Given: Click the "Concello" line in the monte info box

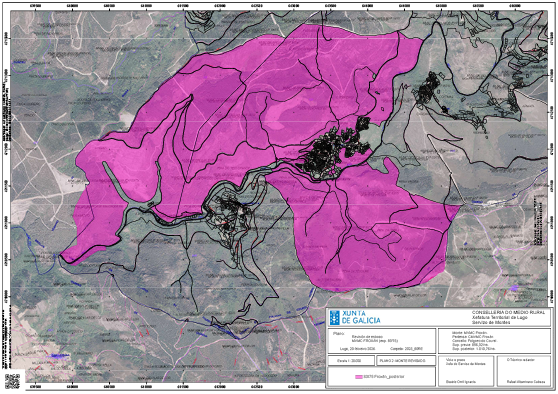Looking at the screenshot, I should (474, 341).
